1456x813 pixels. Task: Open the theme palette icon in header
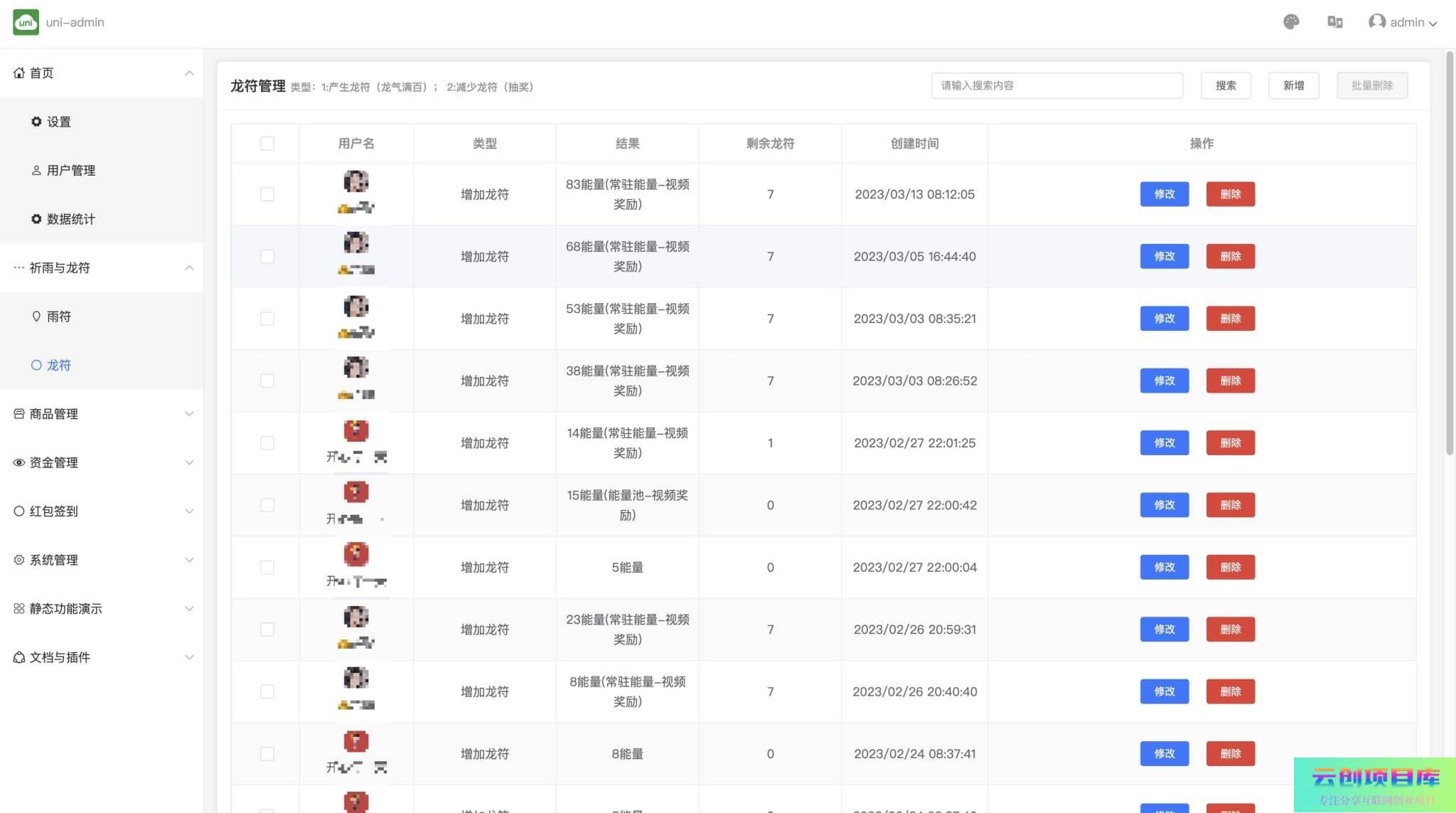[x=1291, y=22]
